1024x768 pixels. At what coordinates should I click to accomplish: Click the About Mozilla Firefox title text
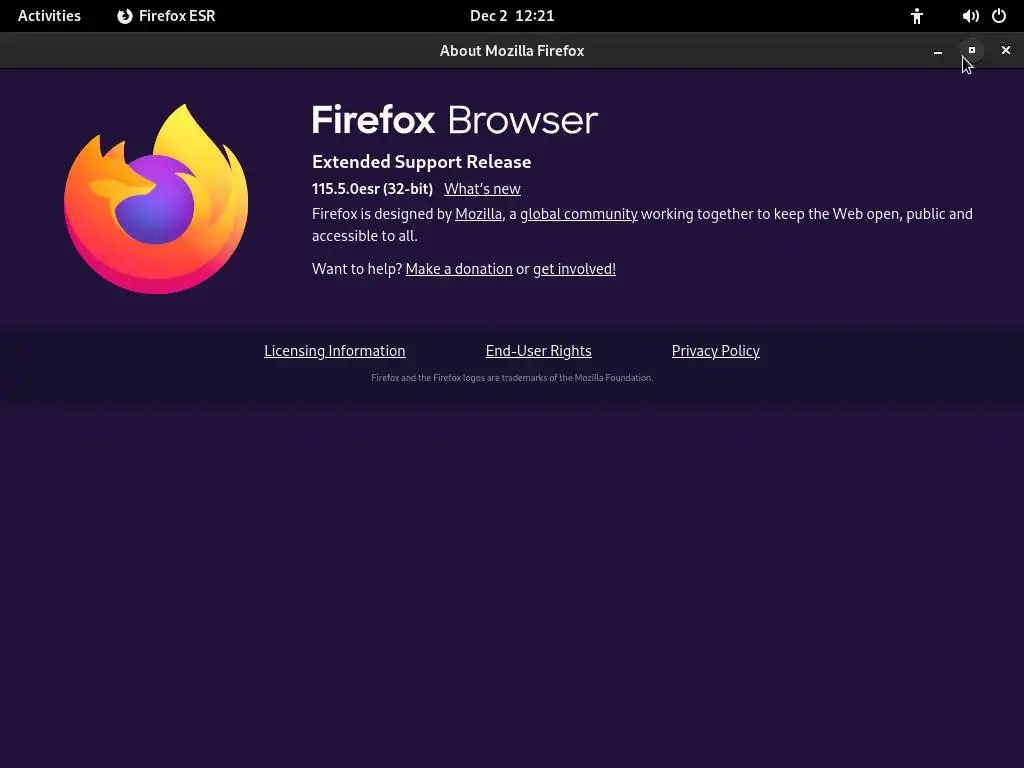tap(512, 51)
